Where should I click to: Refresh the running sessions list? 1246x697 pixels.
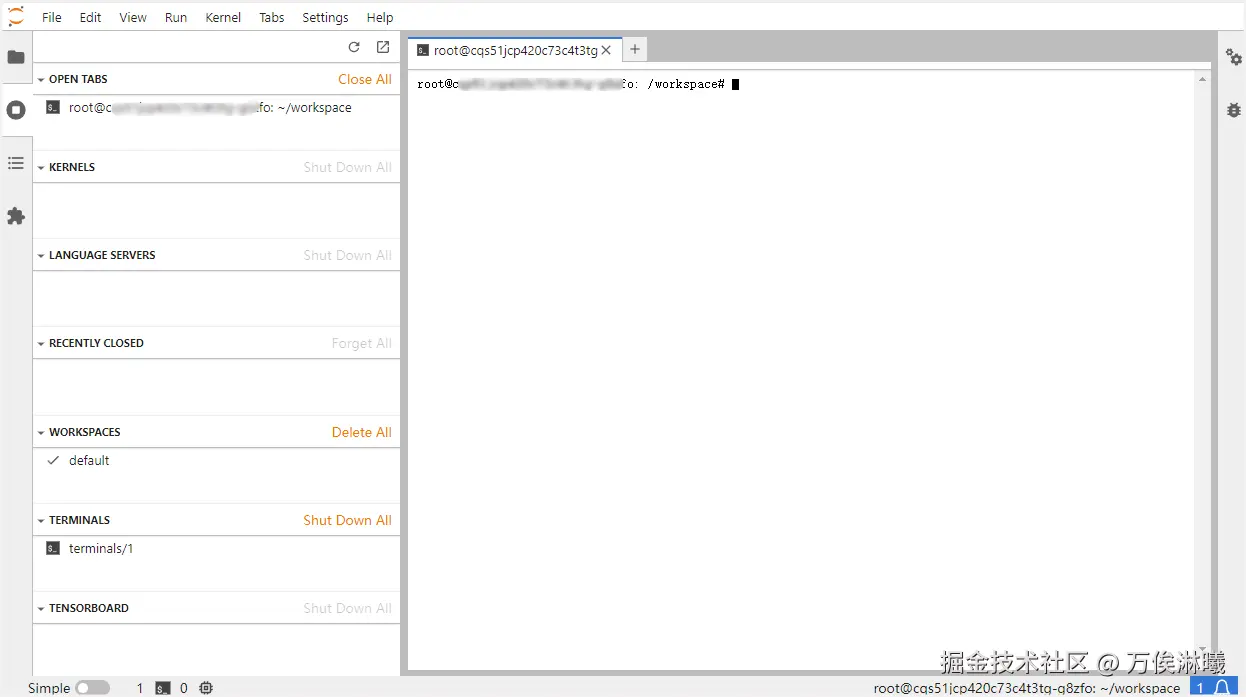pyautogui.click(x=354, y=47)
